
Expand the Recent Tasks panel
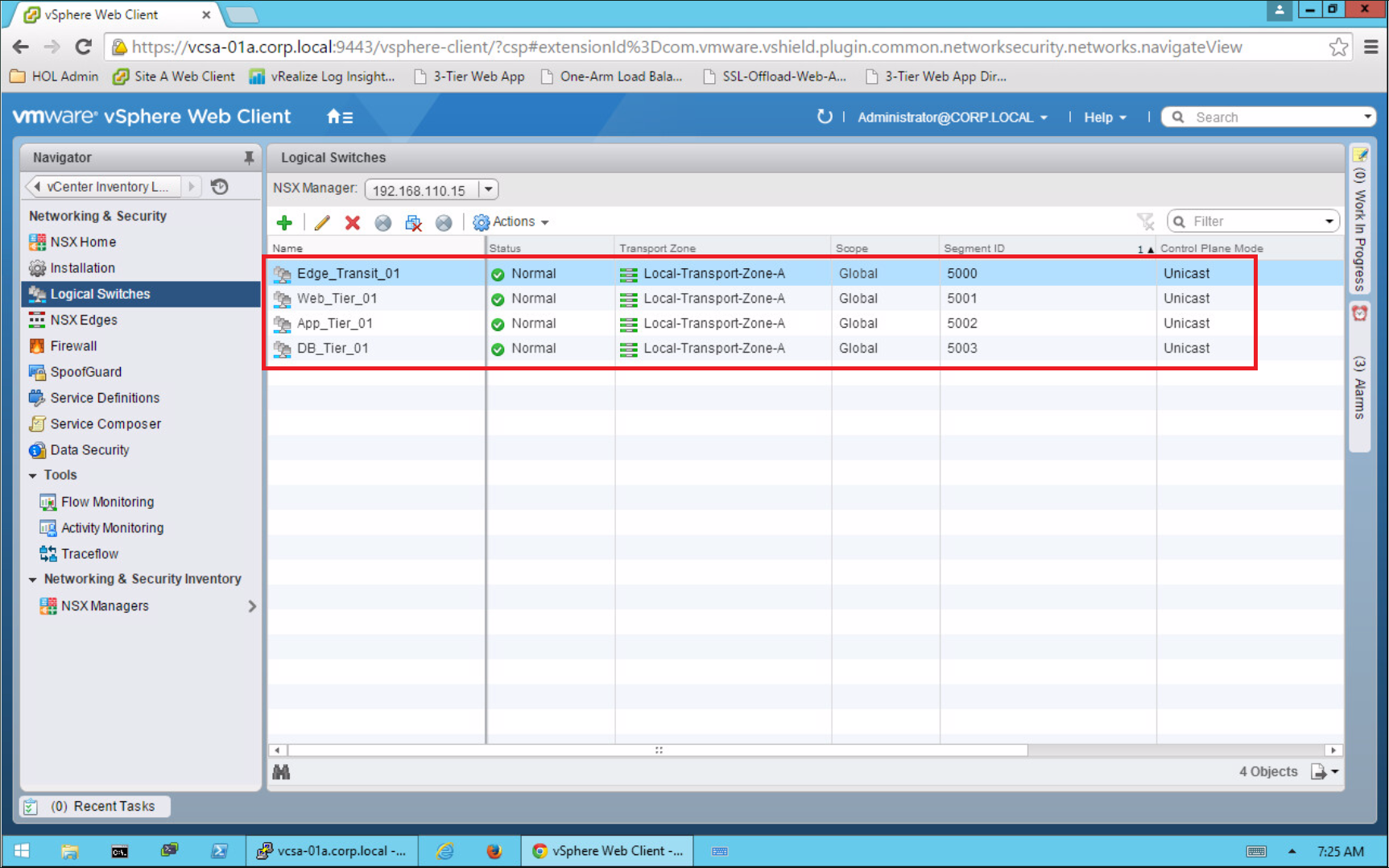(96, 806)
